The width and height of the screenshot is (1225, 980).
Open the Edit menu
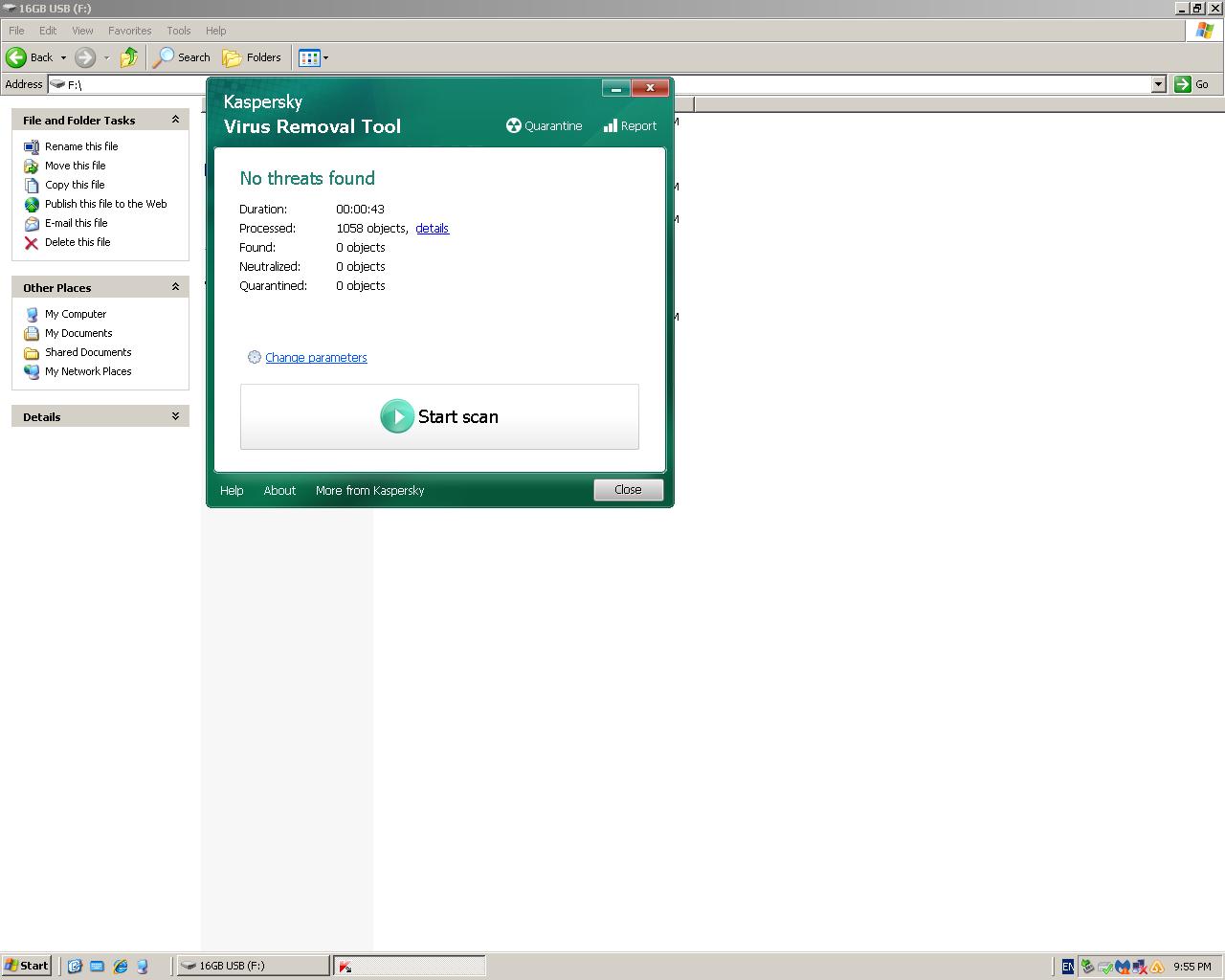pyautogui.click(x=48, y=31)
